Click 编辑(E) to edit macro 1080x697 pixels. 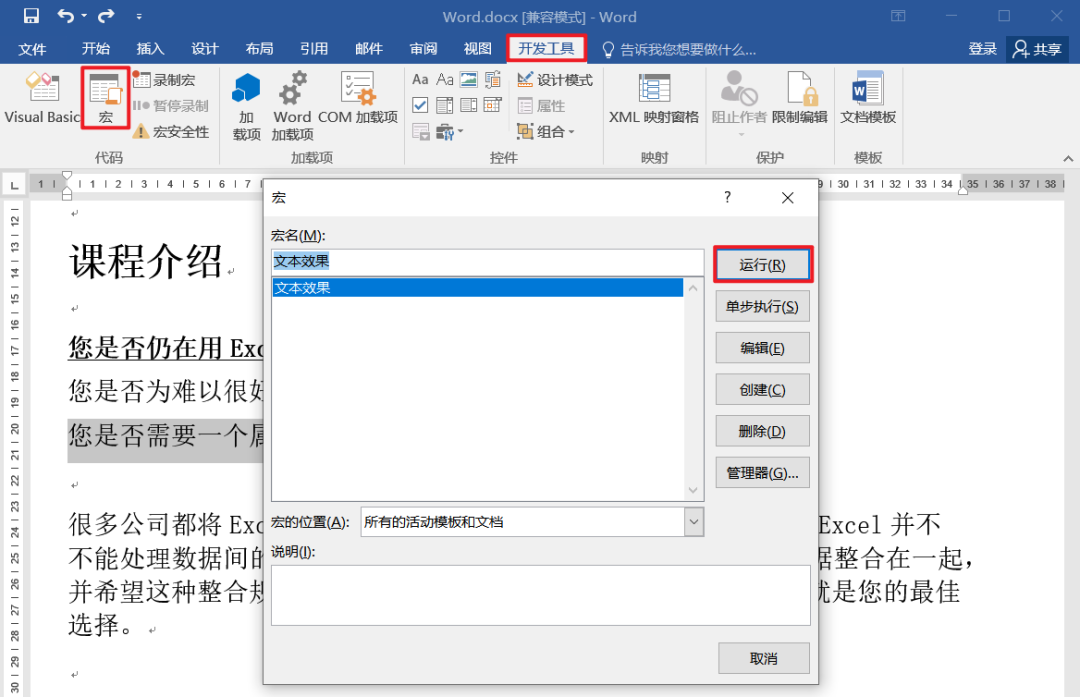(762, 348)
